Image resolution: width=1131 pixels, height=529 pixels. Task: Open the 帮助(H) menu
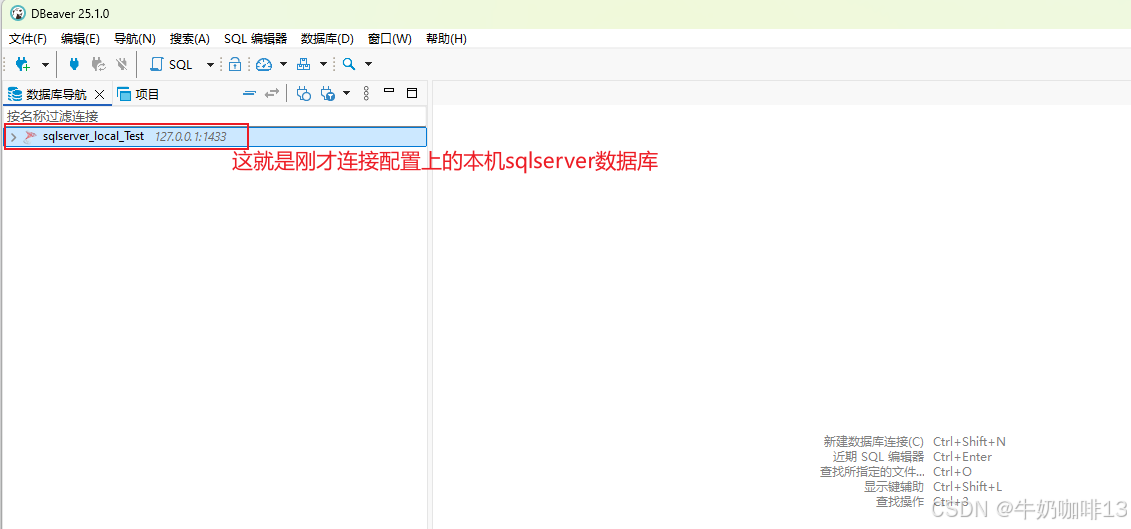(x=446, y=38)
